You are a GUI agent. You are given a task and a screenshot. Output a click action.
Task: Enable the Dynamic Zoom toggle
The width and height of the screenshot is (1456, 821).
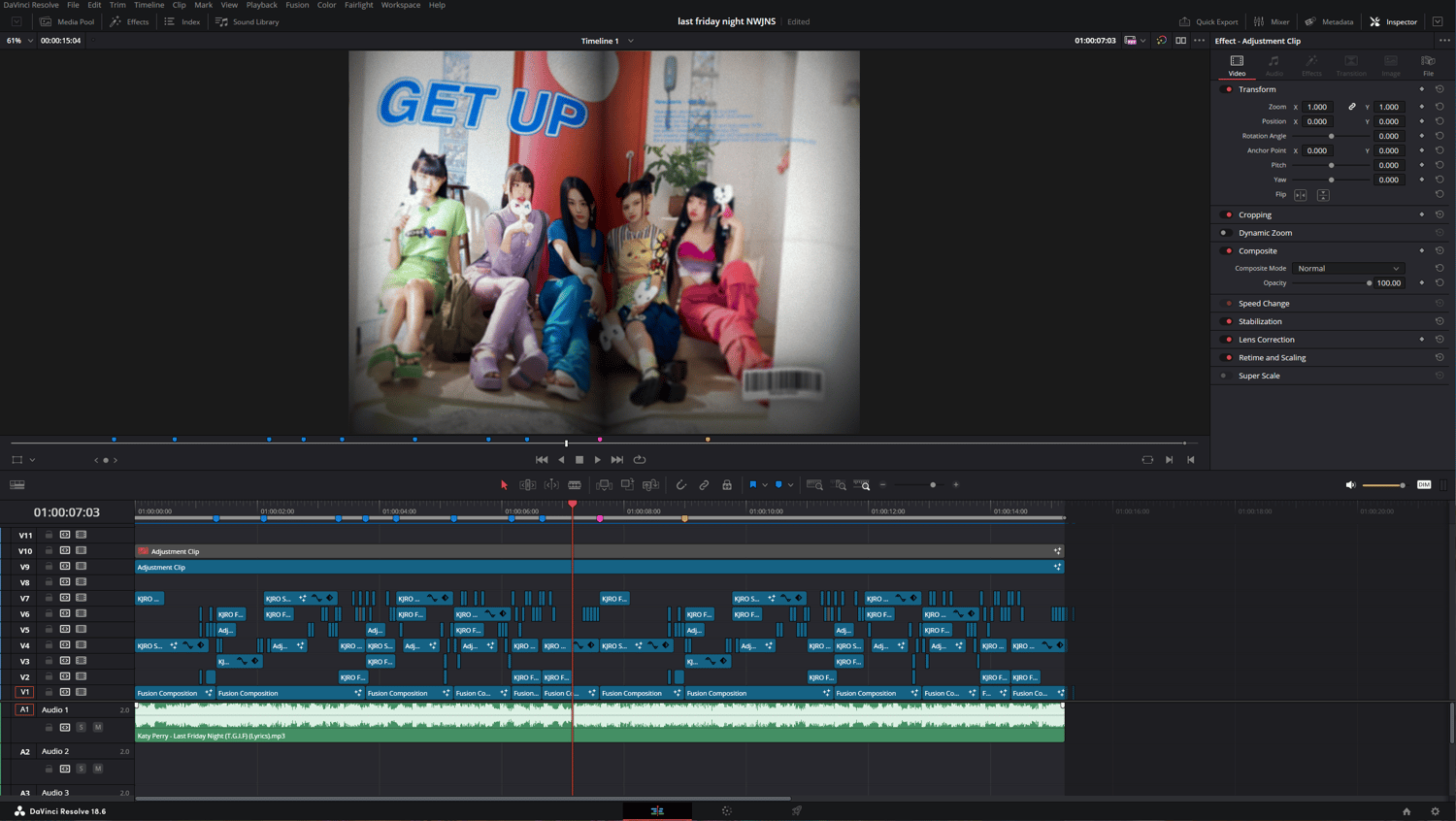(1224, 233)
